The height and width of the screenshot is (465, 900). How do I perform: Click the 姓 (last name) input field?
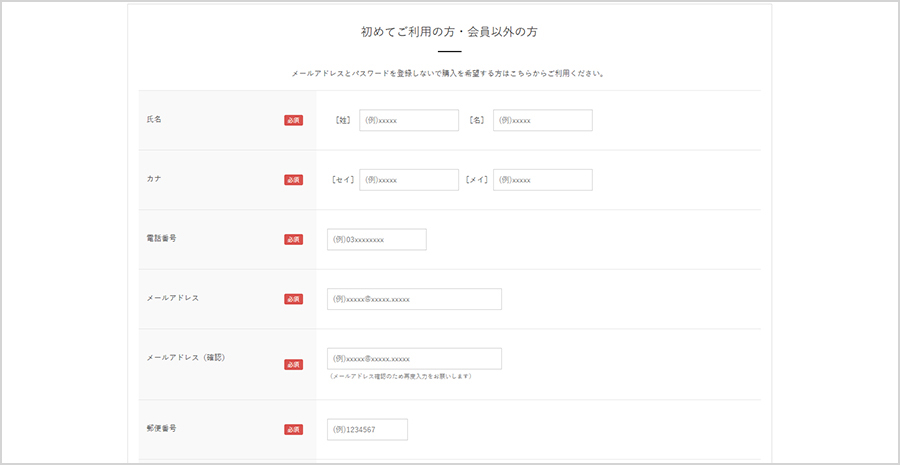pyautogui.click(x=408, y=120)
